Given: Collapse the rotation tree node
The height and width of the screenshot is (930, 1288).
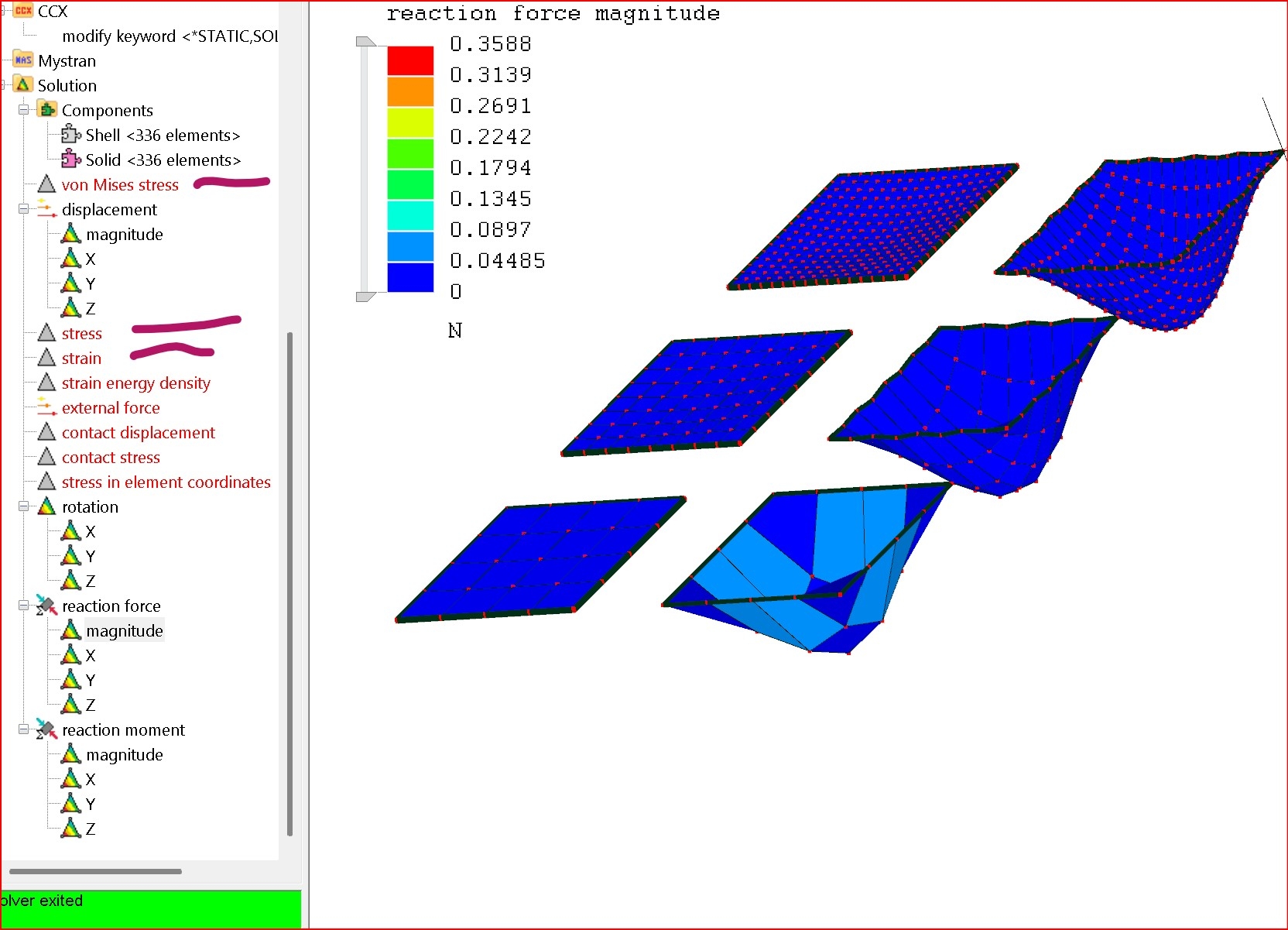Looking at the screenshot, I should (24, 506).
